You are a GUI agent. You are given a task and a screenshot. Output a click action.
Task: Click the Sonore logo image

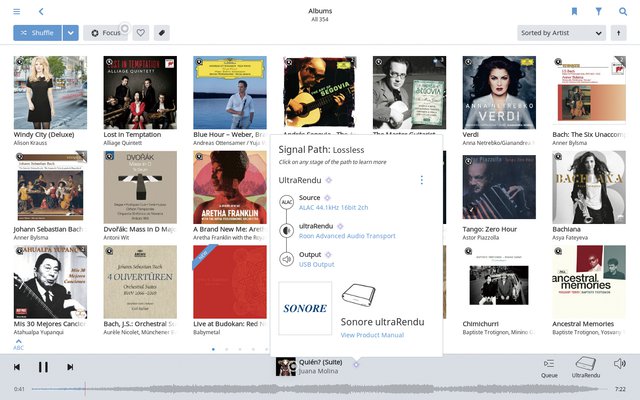point(305,308)
